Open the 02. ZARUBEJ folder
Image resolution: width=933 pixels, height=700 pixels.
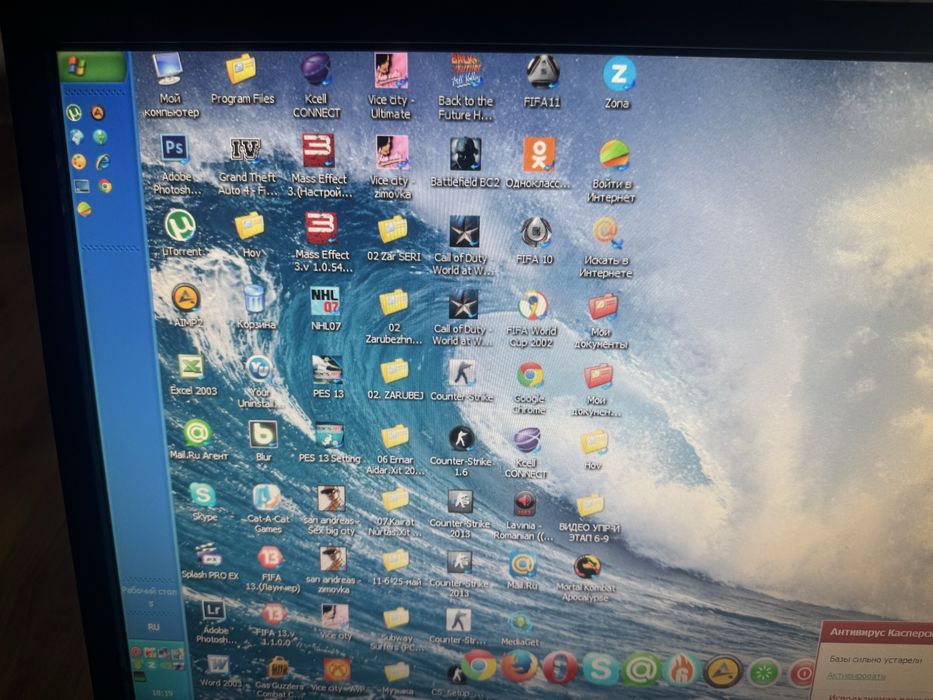pos(395,379)
